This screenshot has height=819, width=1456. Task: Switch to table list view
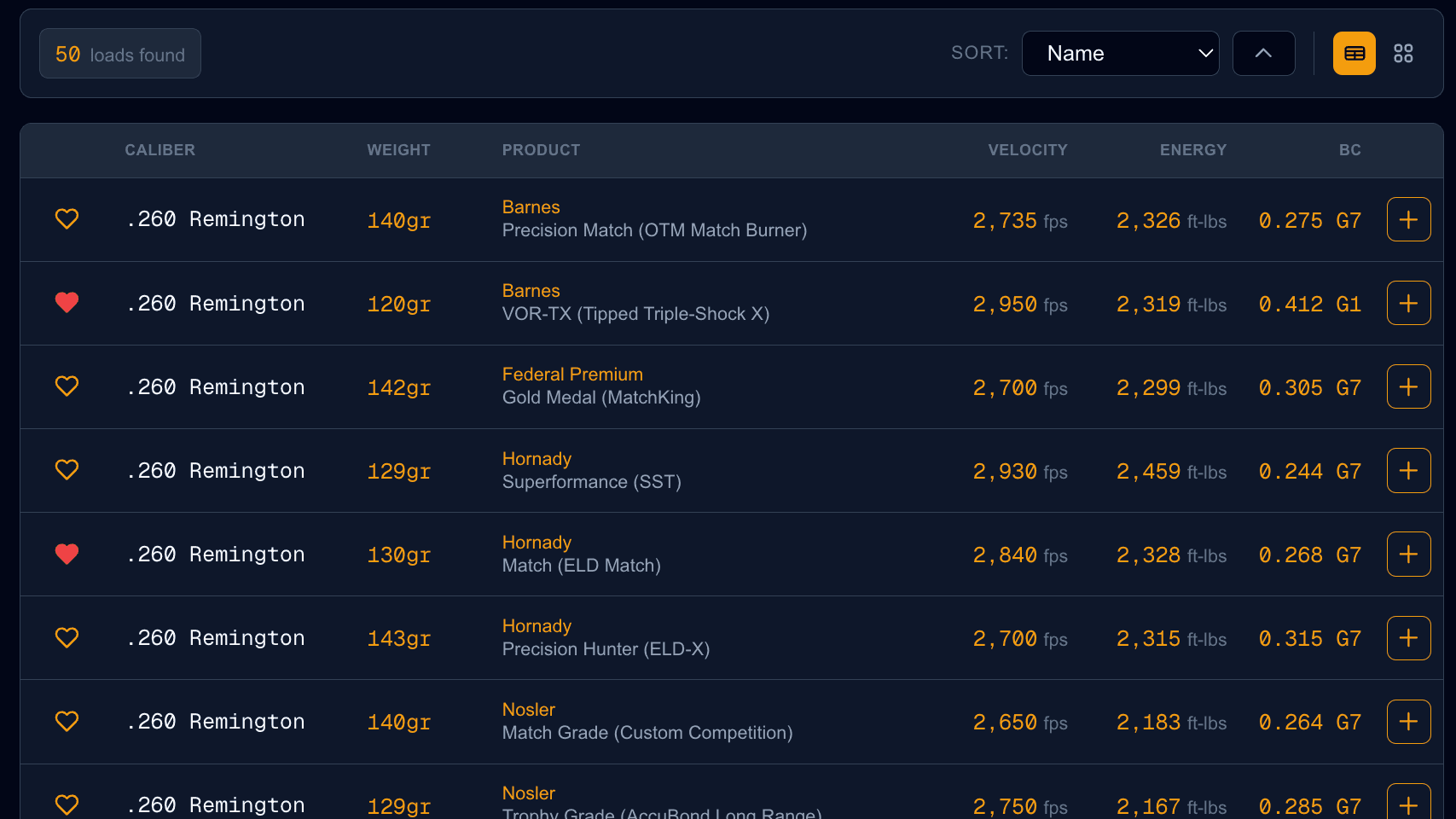[1354, 54]
